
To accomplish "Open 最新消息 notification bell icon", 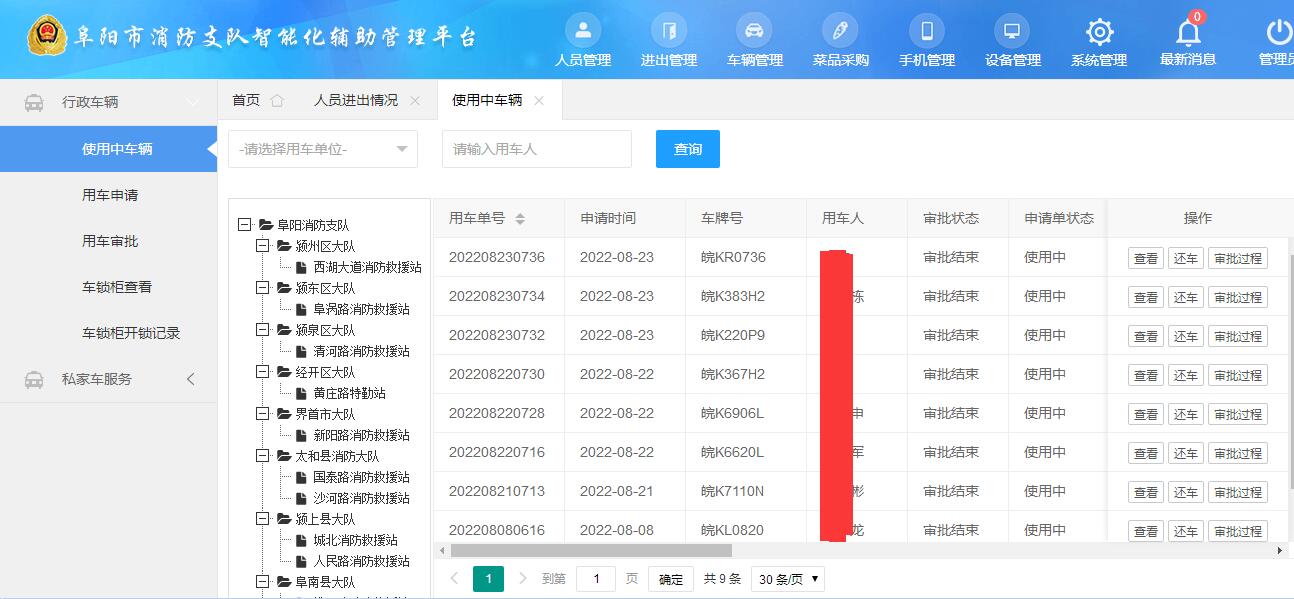I will point(1187,31).
